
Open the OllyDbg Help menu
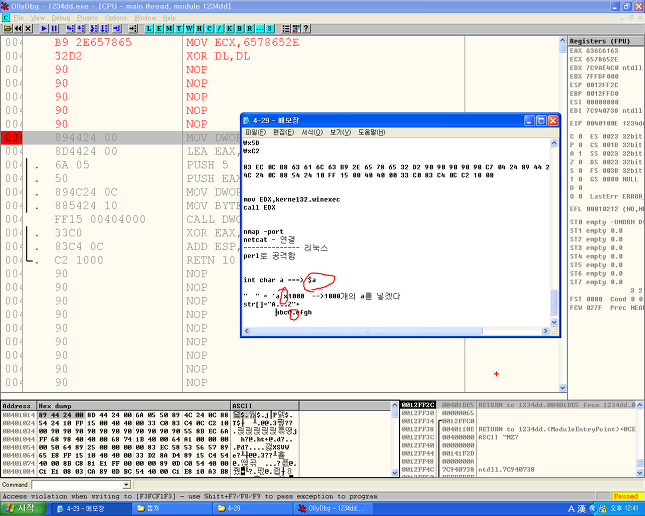(169, 18)
